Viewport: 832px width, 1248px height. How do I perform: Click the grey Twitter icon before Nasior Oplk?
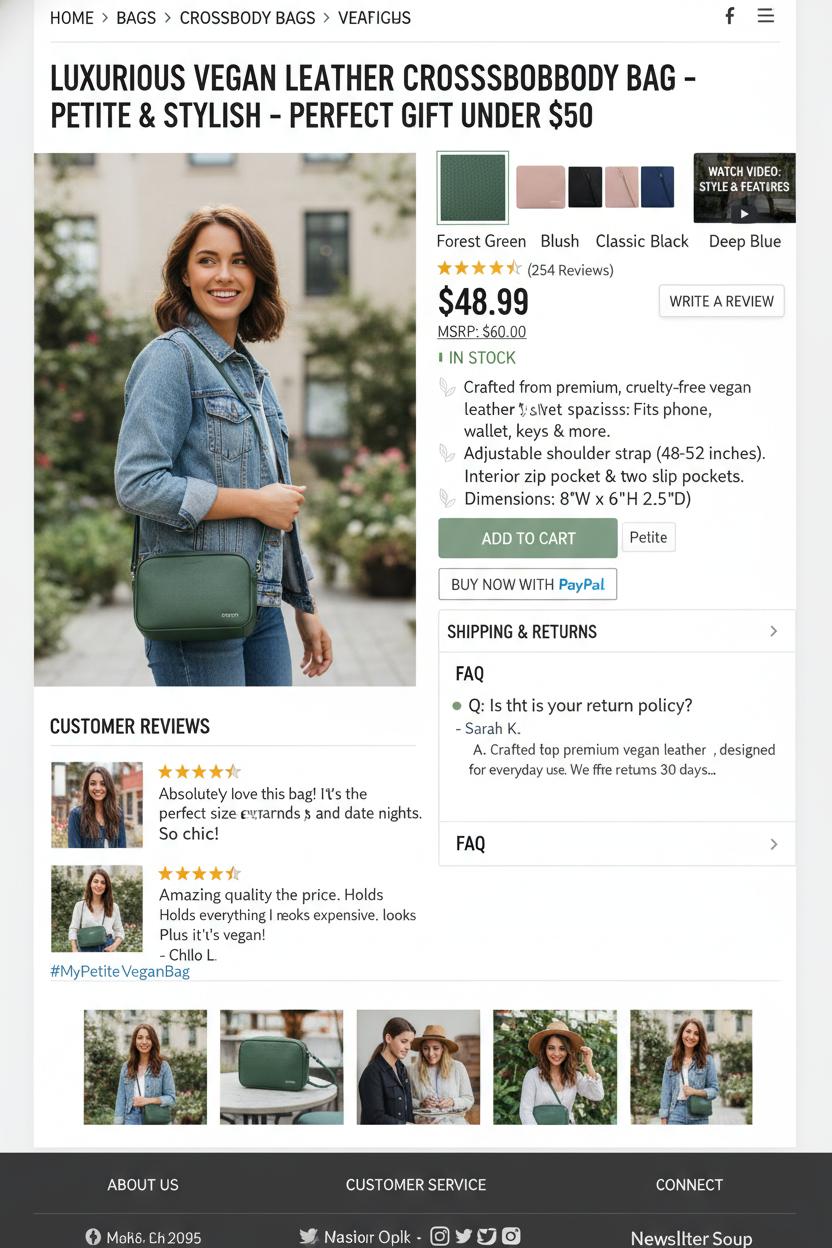(x=309, y=1237)
